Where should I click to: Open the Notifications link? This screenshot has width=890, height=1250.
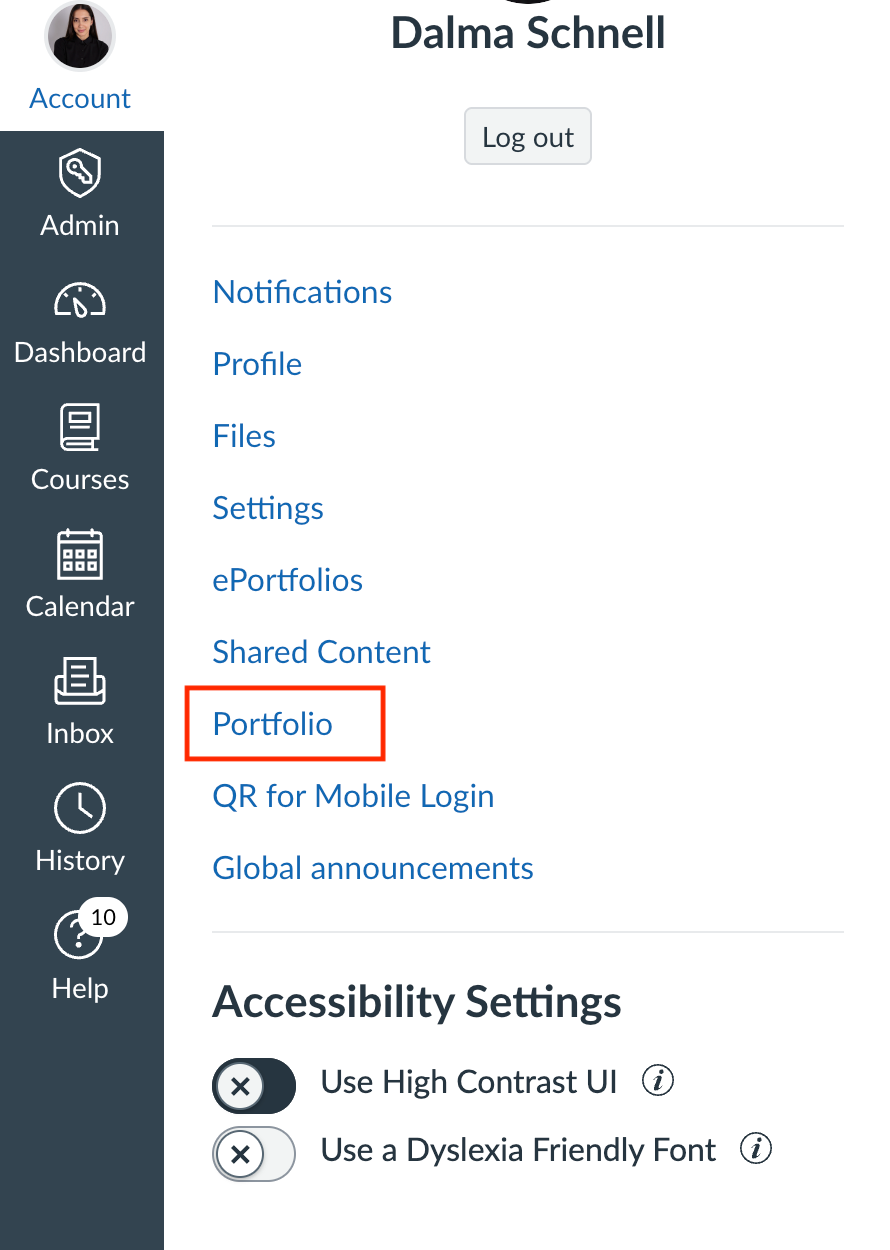(302, 292)
